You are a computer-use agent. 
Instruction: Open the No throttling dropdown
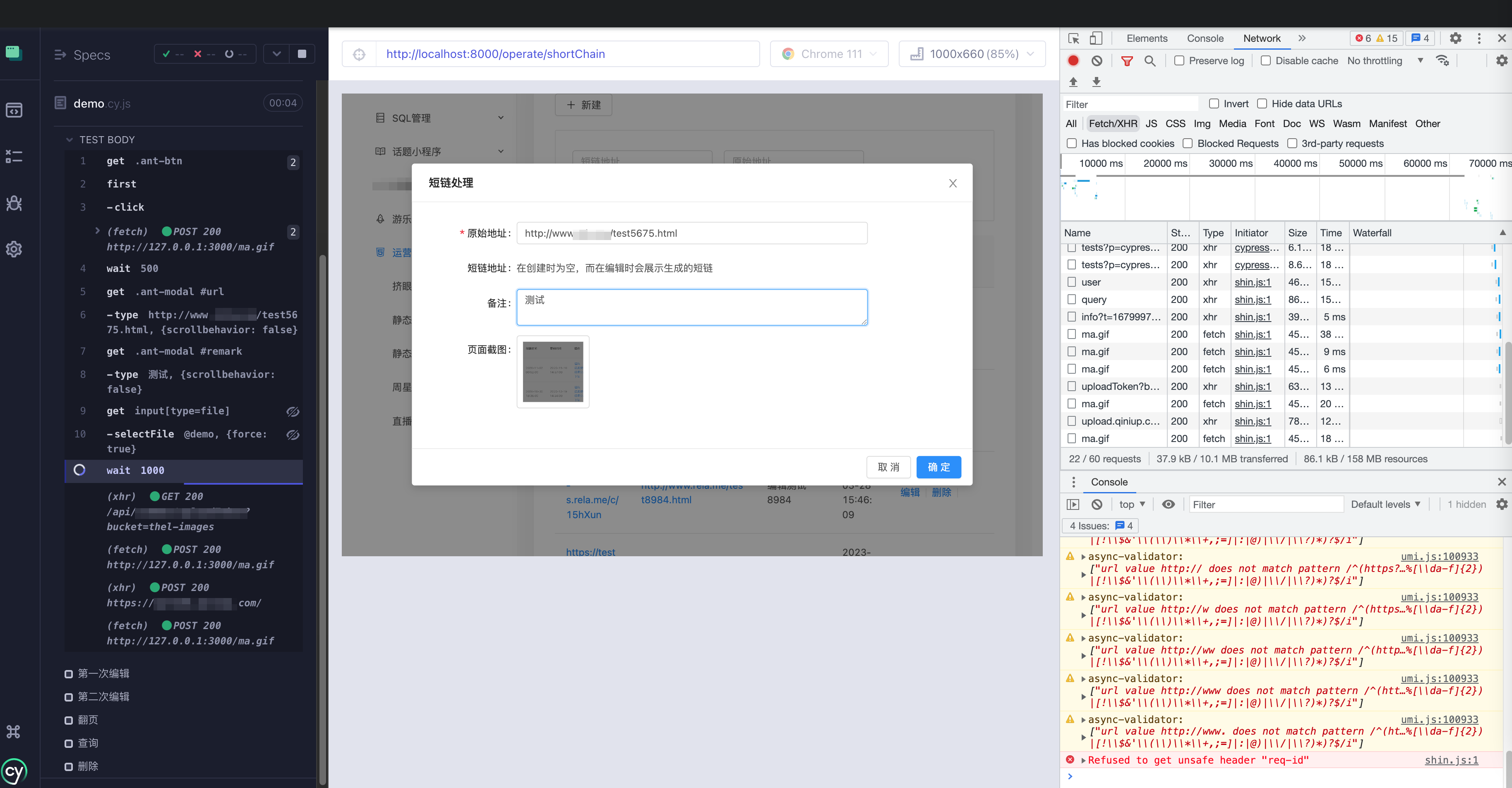coord(1384,60)
